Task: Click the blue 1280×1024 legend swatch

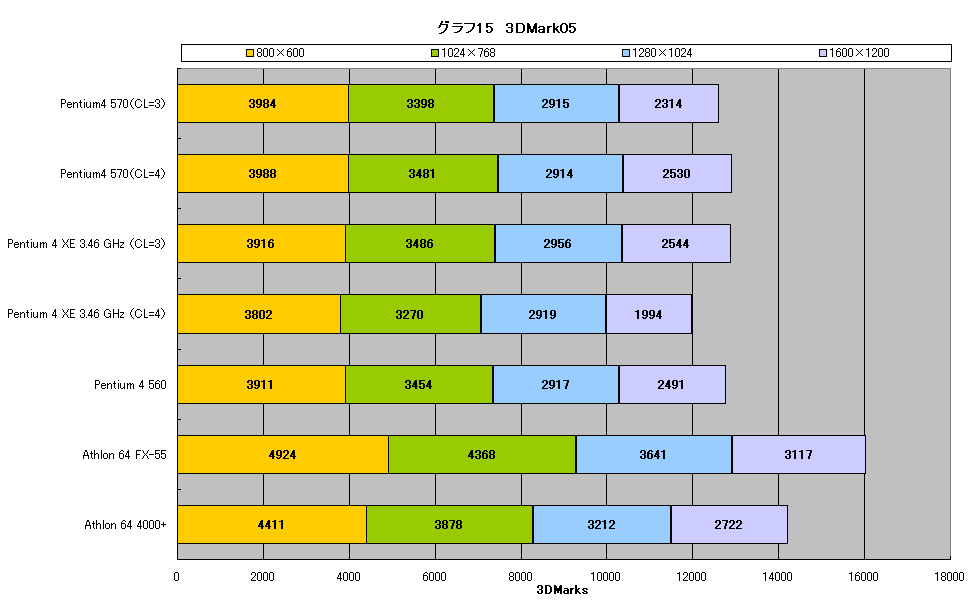Action: tap(626, 53)
